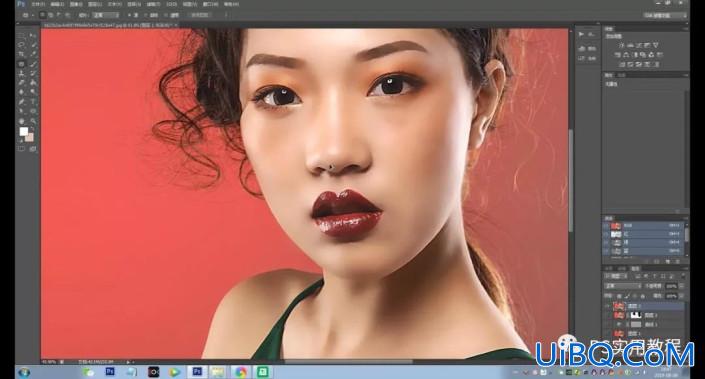Add a Hue/Saturation adjustment layer

pos(618,55)
